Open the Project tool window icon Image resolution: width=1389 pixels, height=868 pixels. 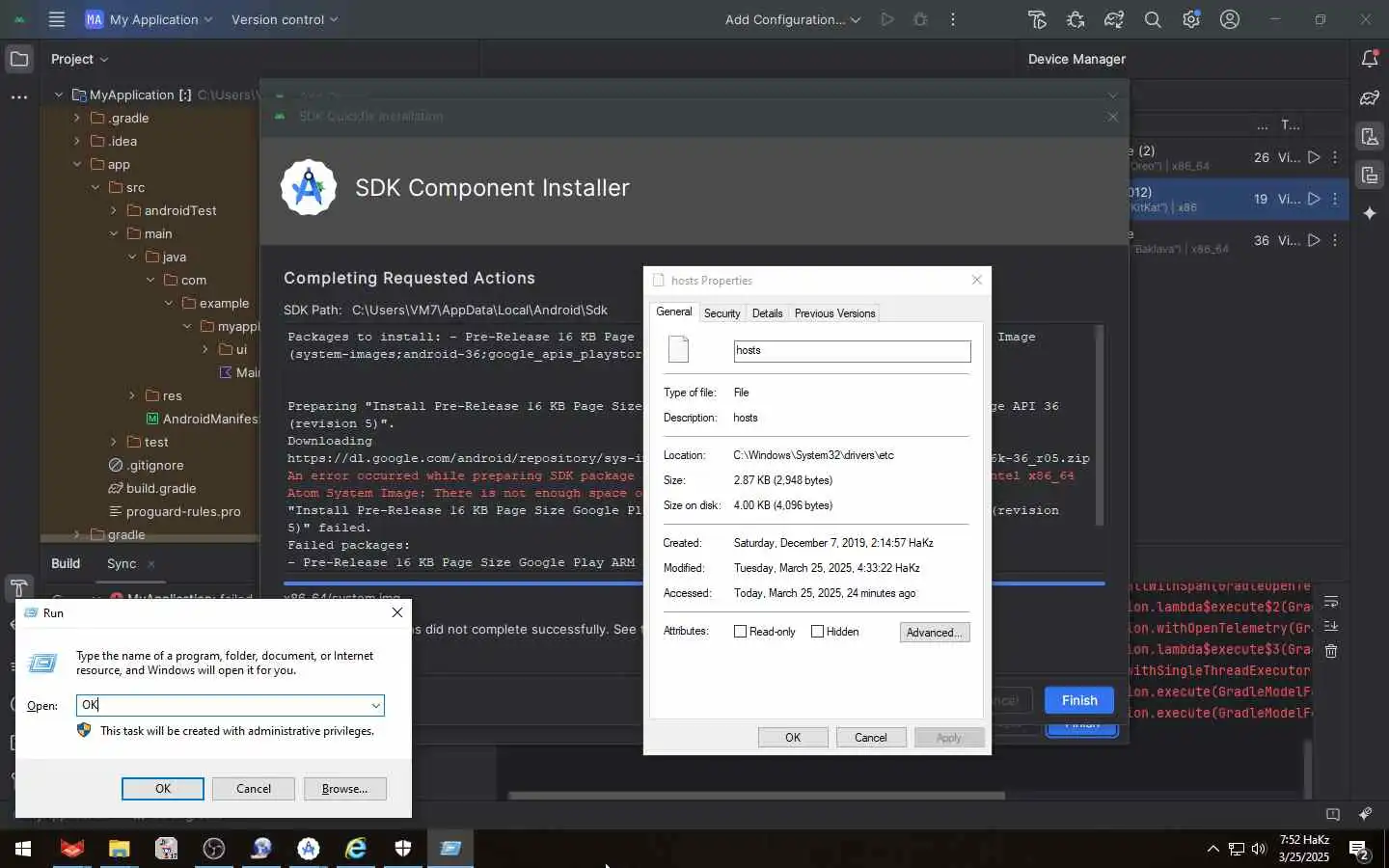(19, 59)
